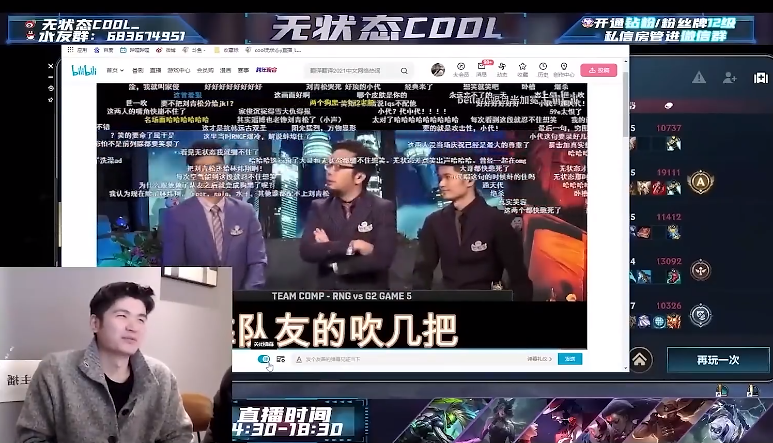
Task: Open the user avatar in bilibili header
Action: coord(437,70)
